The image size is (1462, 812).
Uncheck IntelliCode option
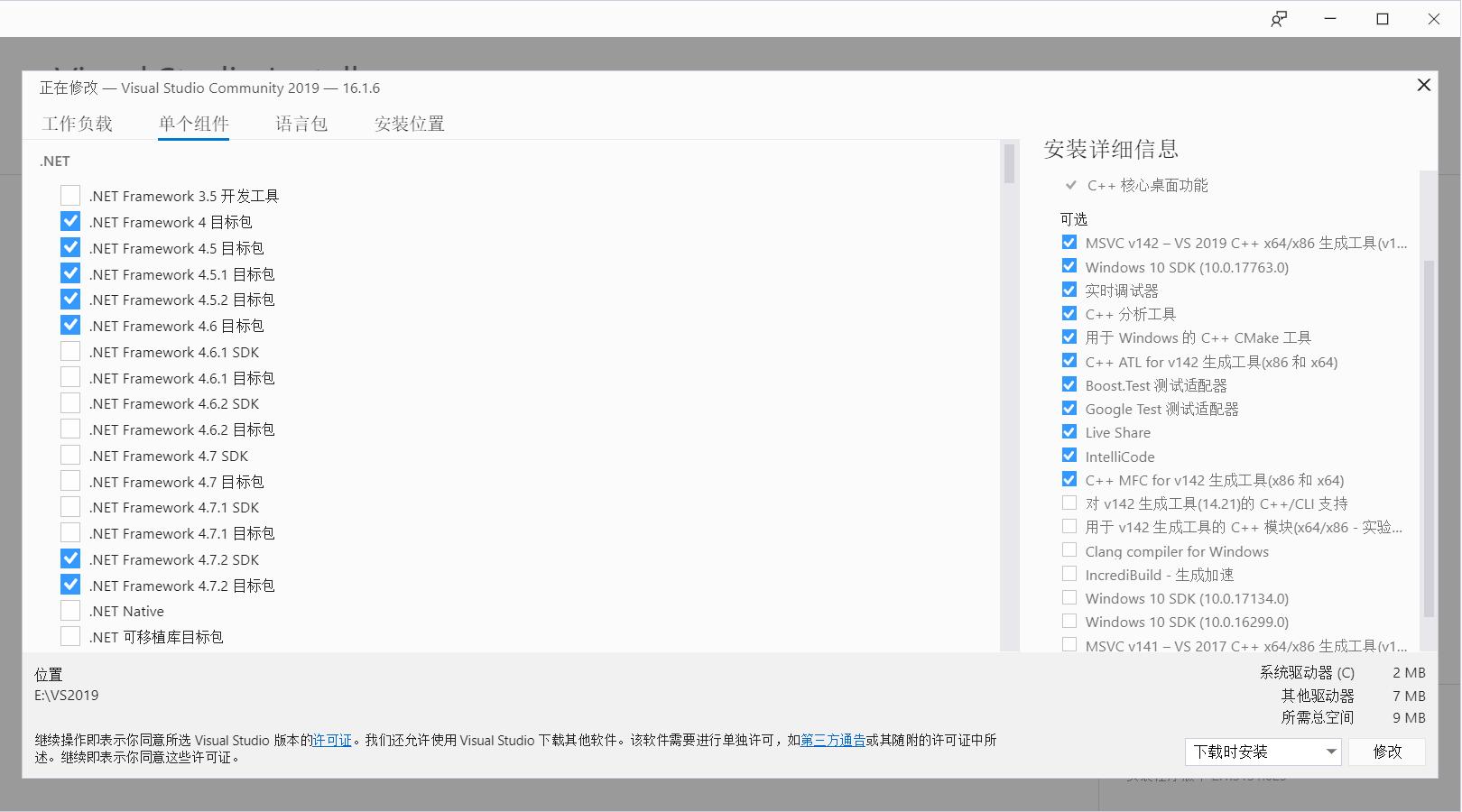(x=1069, y=456)
